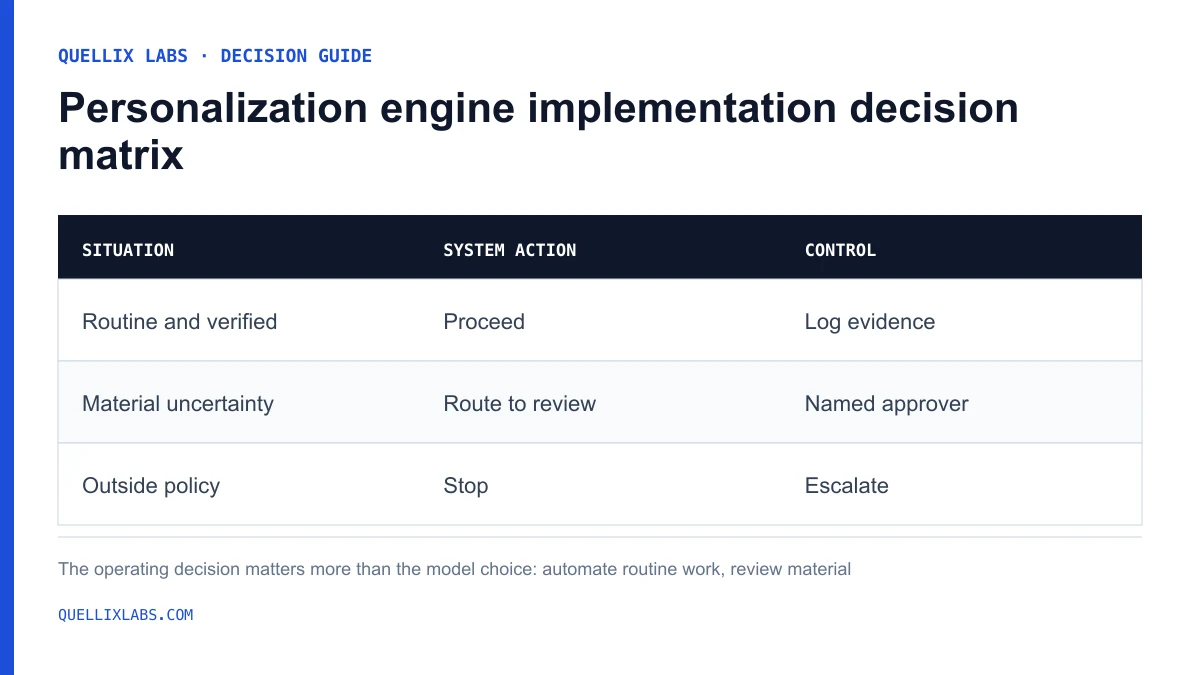Image resolution: width=1200 pixels, height=675 pixels.
Task: Click the SYSTEM ACTION column header
Action: pyautogui.click(x=510, y=250)
